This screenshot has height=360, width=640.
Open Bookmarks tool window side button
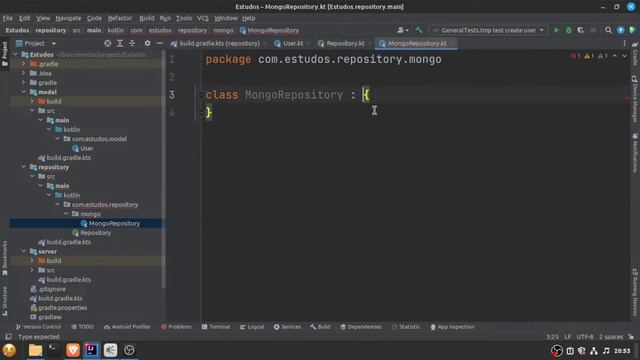tap(4, 258)
